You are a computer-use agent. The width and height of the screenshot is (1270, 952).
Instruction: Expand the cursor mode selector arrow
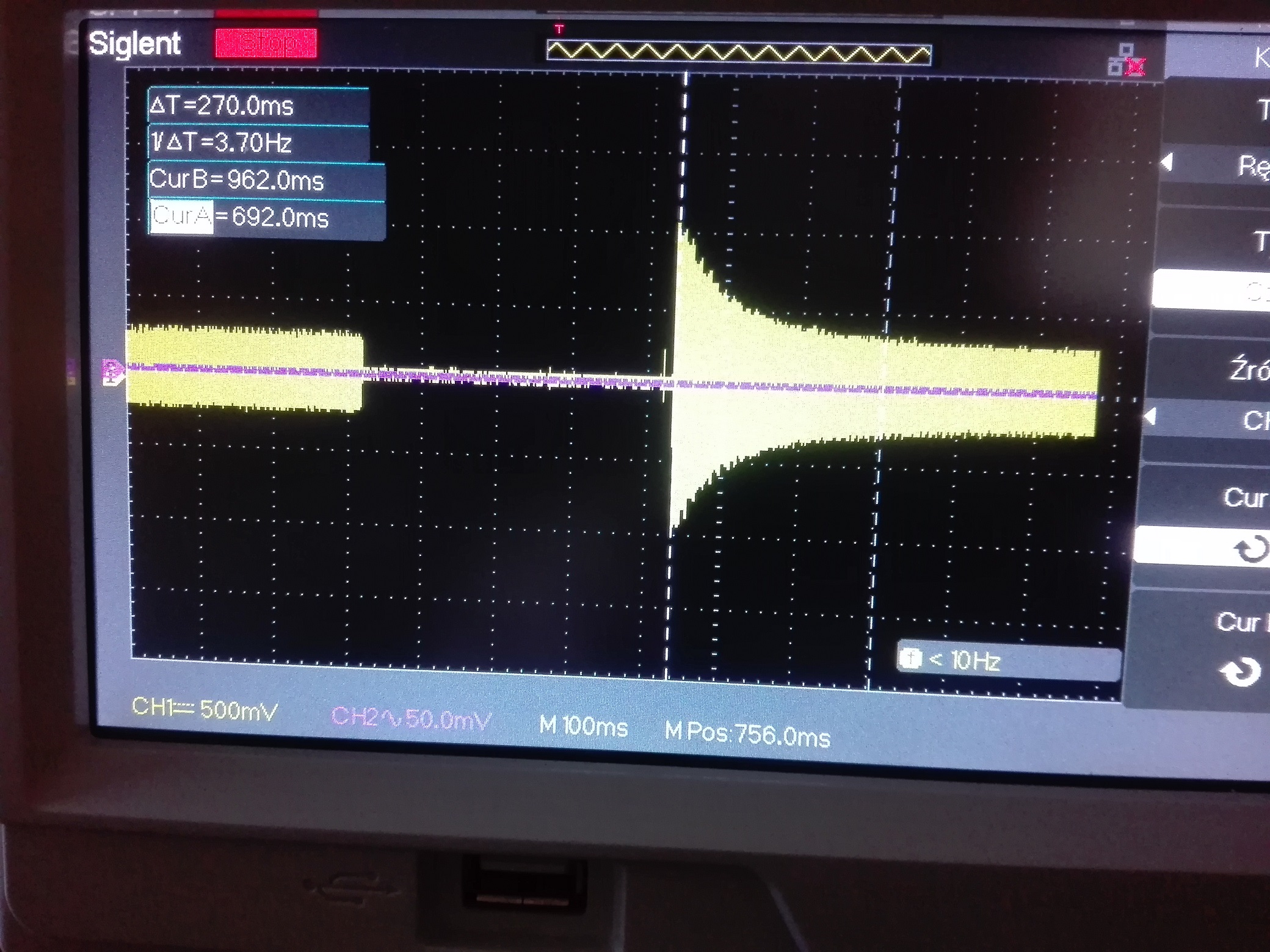pyautogui.click(x=1167, y=163)
